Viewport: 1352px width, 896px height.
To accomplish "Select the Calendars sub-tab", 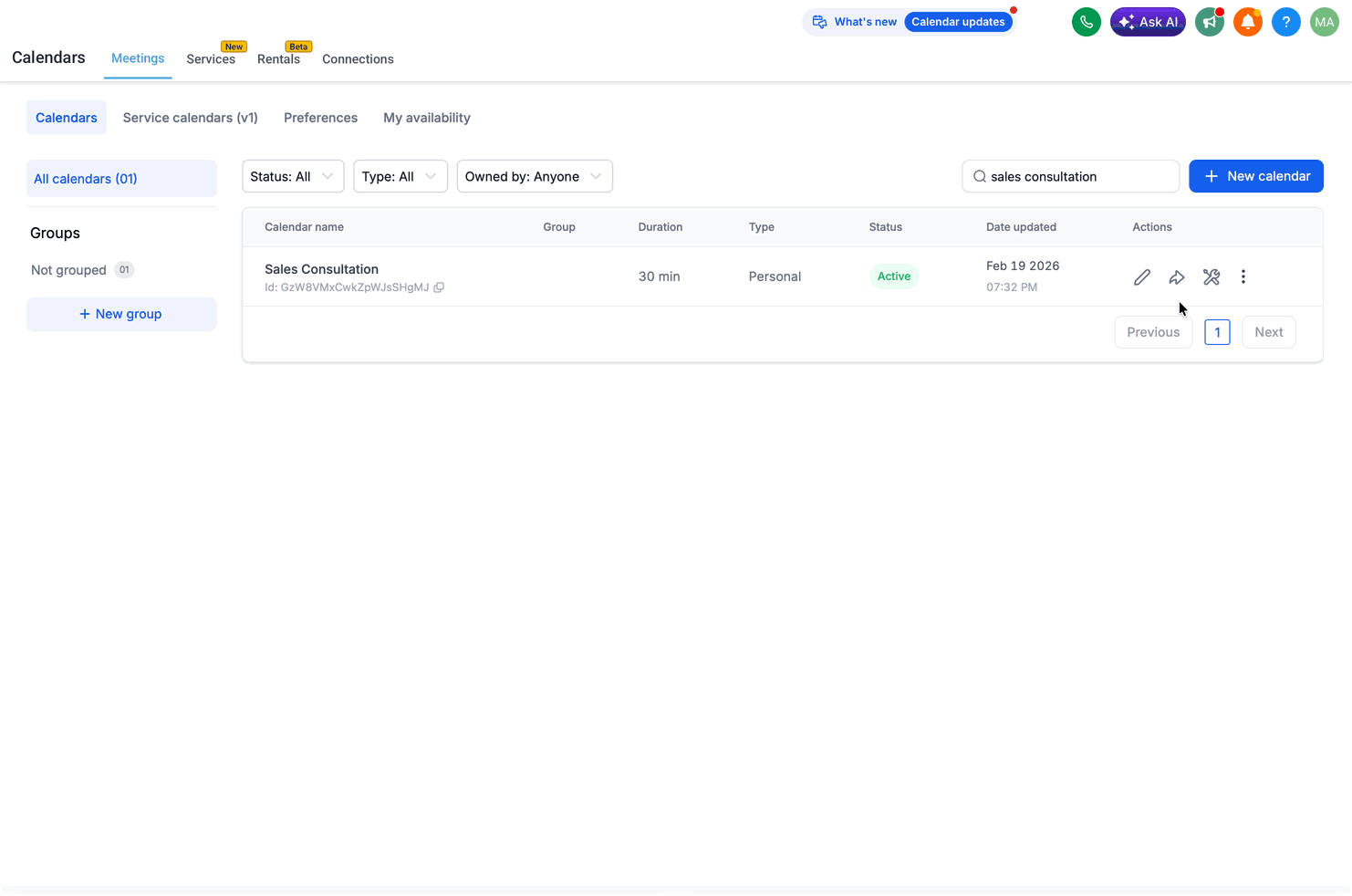I will click(67, 118).
